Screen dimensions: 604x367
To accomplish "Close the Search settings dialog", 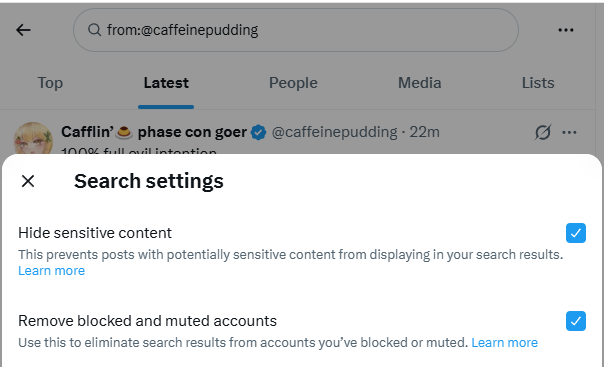I will click(x=28, y=181).
